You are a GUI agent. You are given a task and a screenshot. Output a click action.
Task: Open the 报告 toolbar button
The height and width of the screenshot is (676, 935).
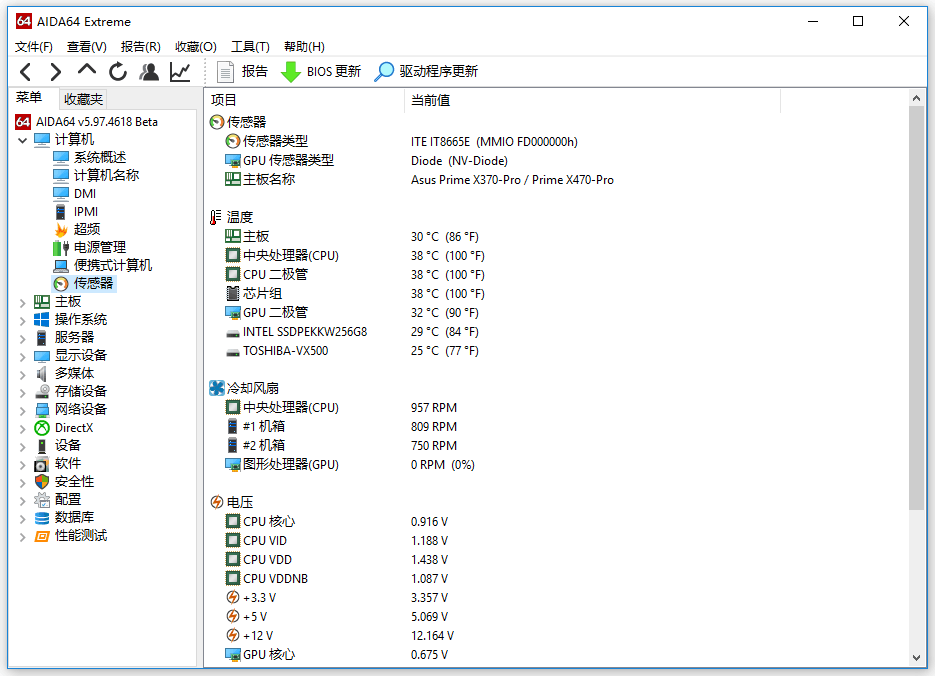click(x=243, y=72)
